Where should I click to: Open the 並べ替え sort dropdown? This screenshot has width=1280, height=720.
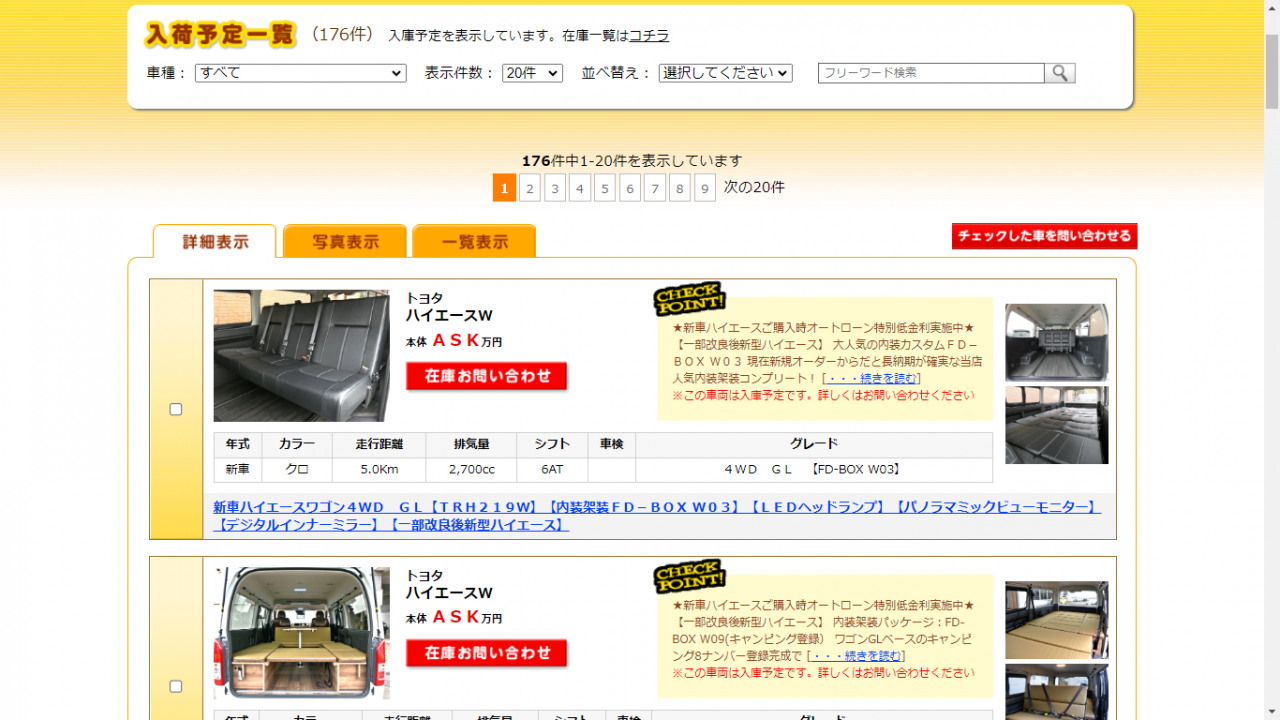(726, 73)
